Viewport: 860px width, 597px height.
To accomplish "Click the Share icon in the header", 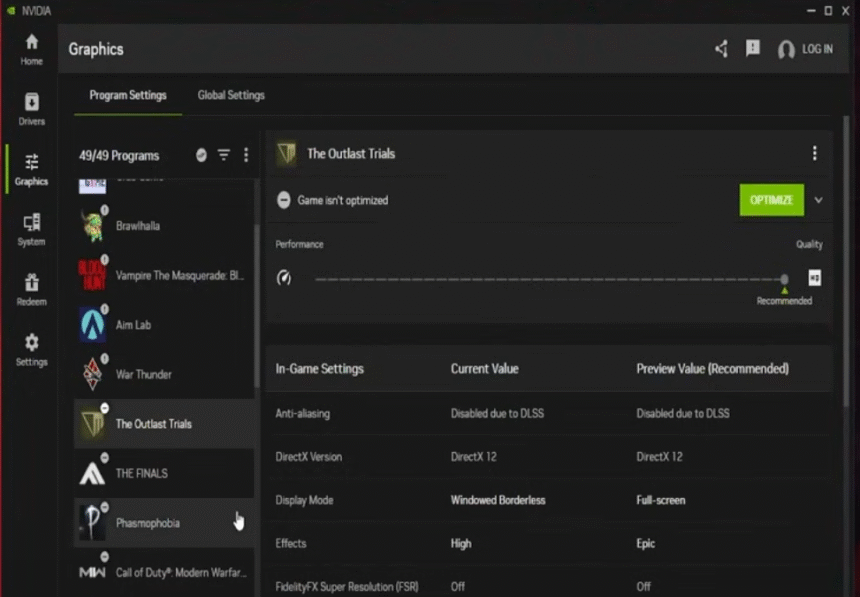I will [721, 48].
